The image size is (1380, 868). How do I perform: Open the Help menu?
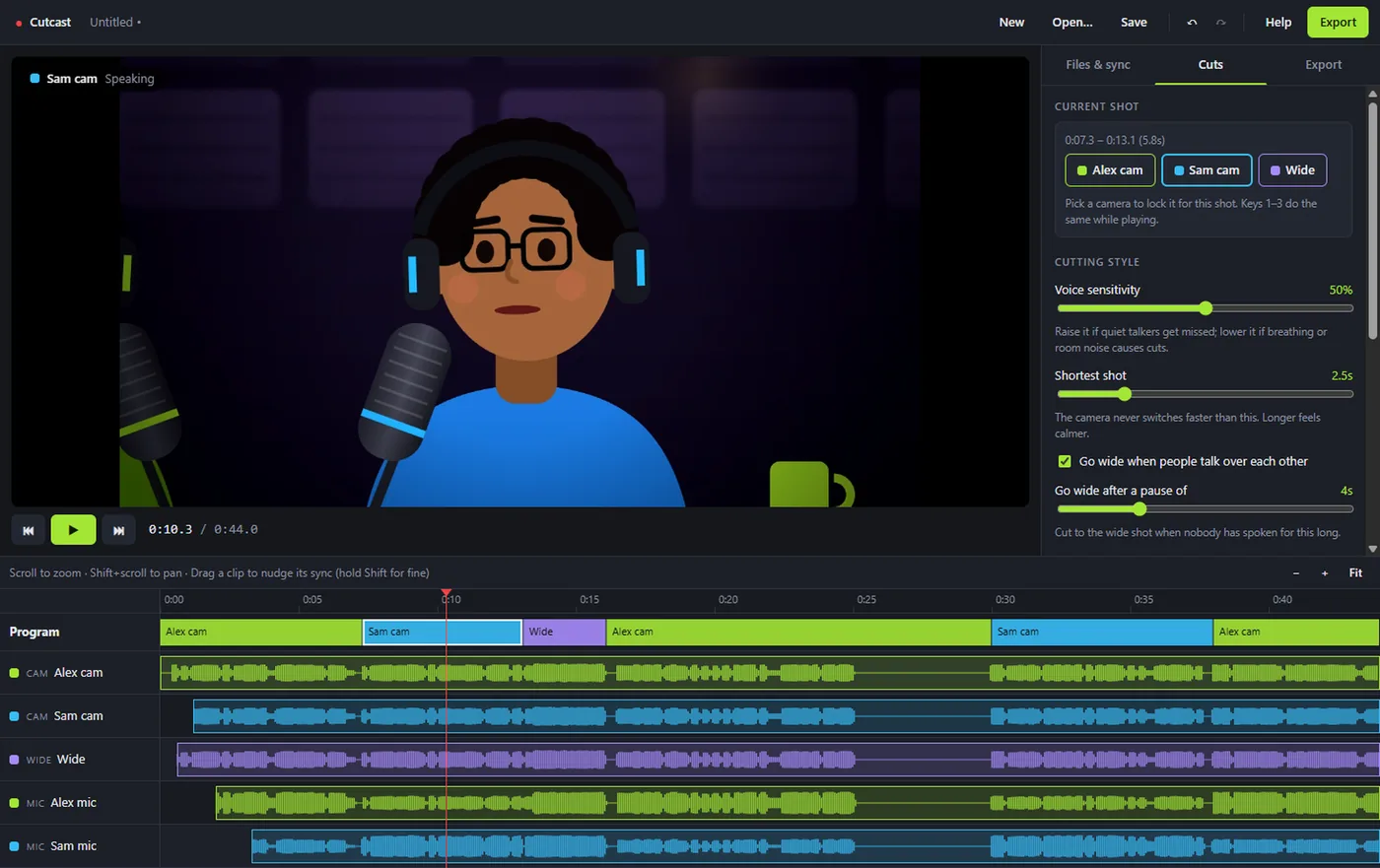coord(1278,23)
